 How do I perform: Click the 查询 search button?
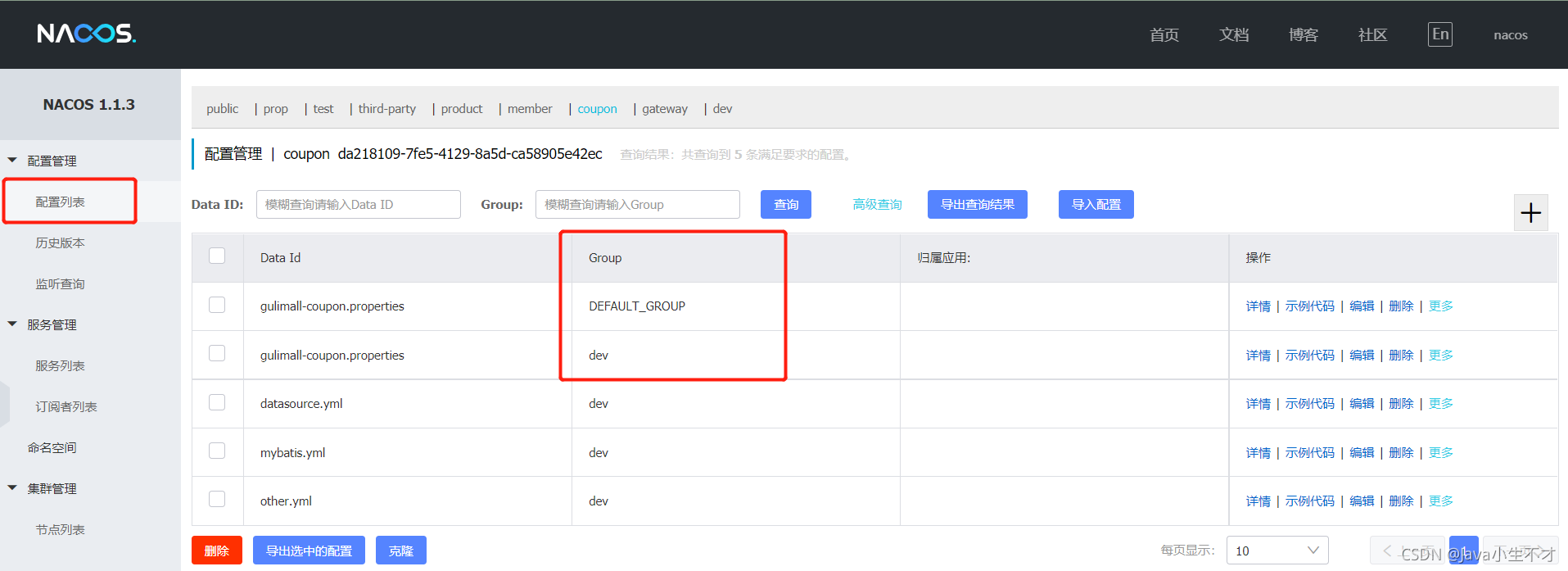click(786, 205)
